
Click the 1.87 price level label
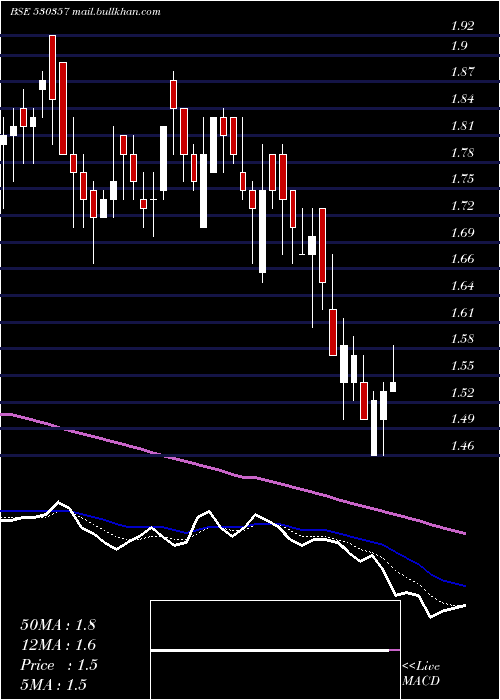point(462,72)
